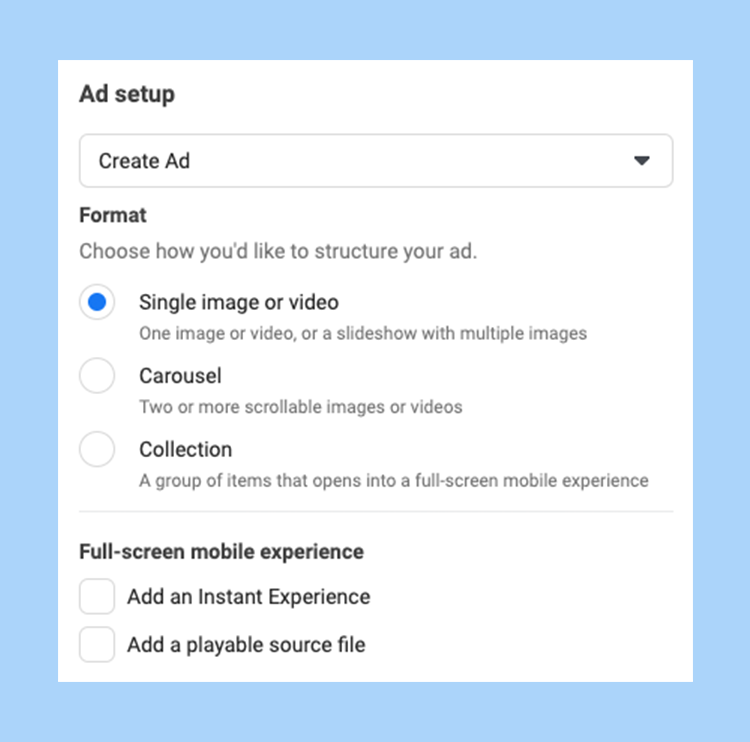Click the Create Ad dropdown arrow
The height and width of the screenshot is (742, 750).
(641, 161)
